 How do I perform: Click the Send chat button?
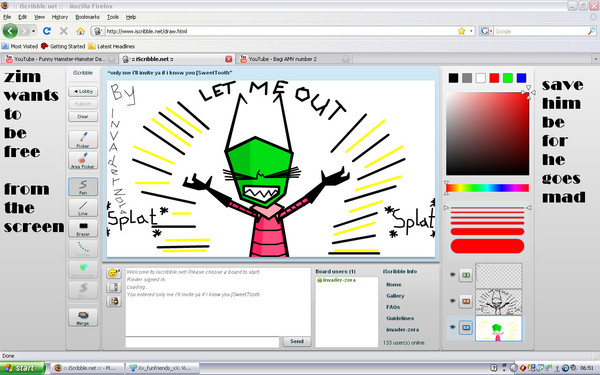(297, 341)
